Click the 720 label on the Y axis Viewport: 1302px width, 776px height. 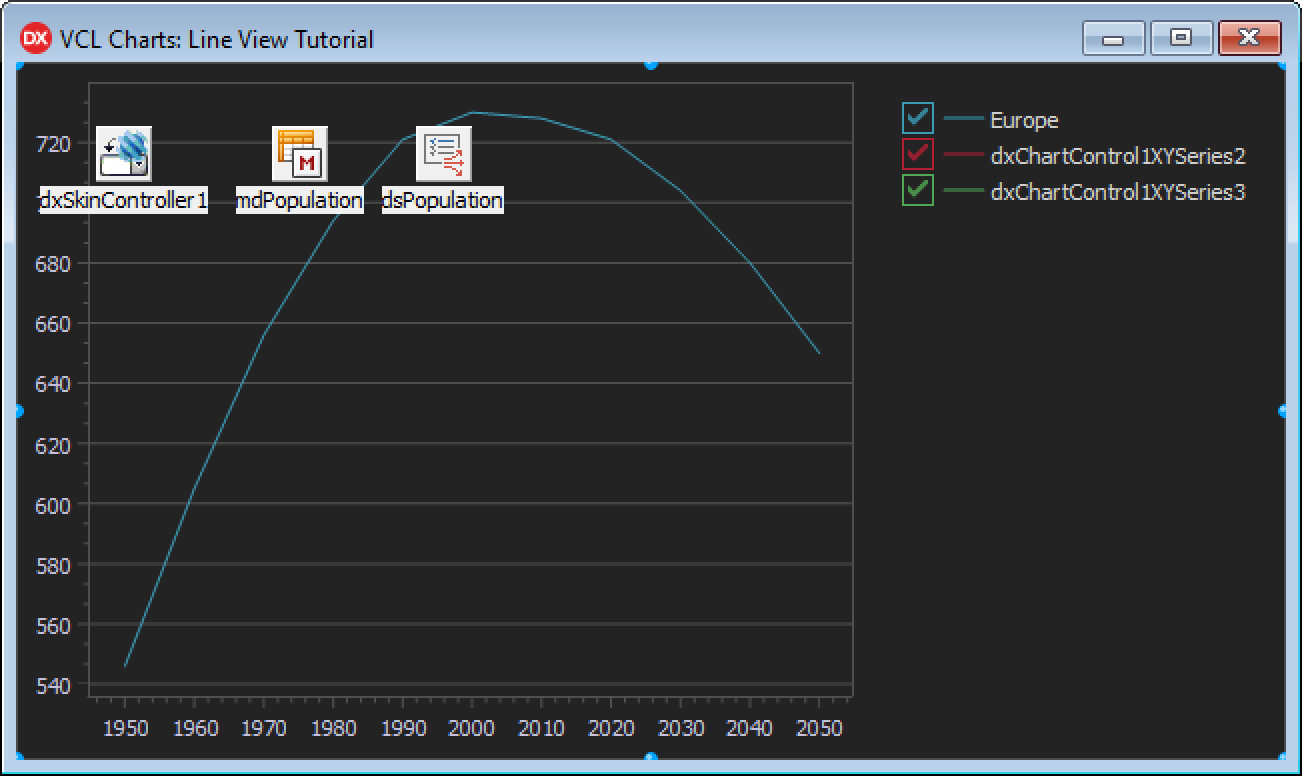coord(52,144)
